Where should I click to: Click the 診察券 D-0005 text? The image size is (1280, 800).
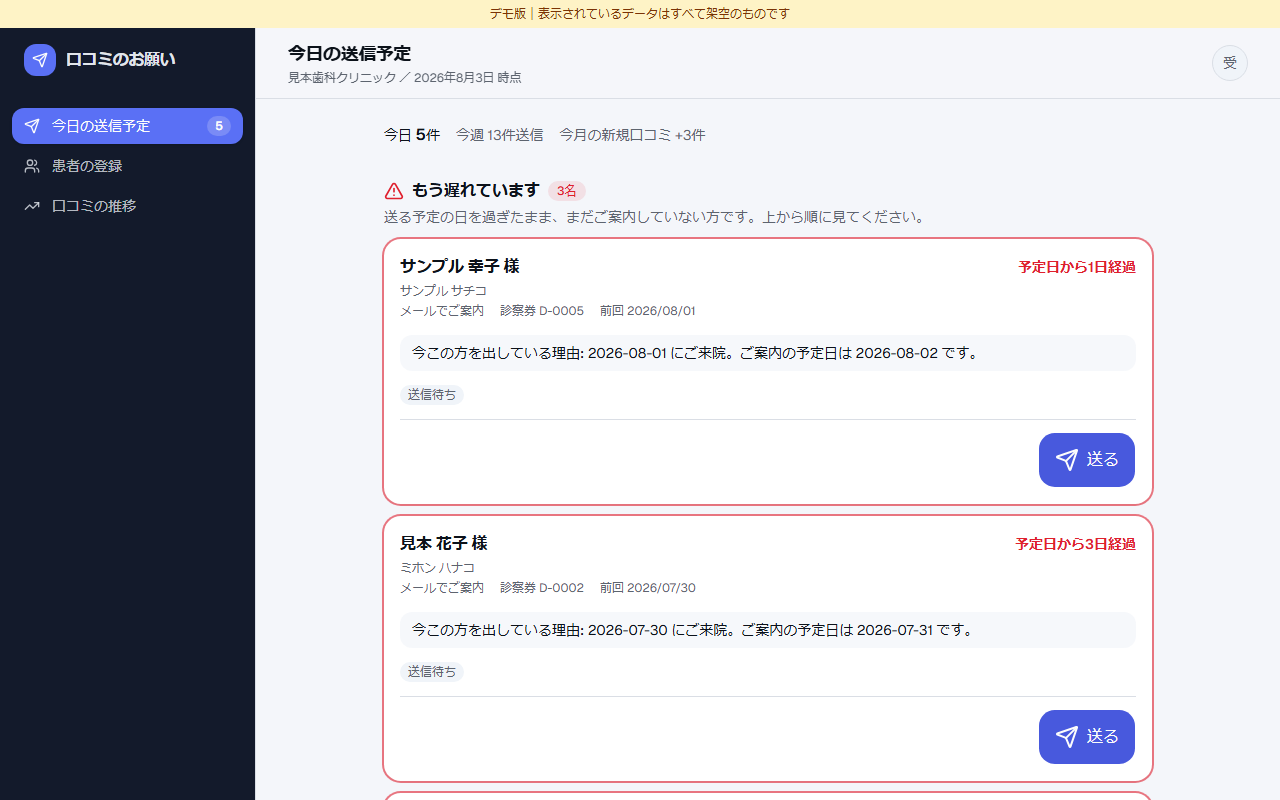coord(542,311)
